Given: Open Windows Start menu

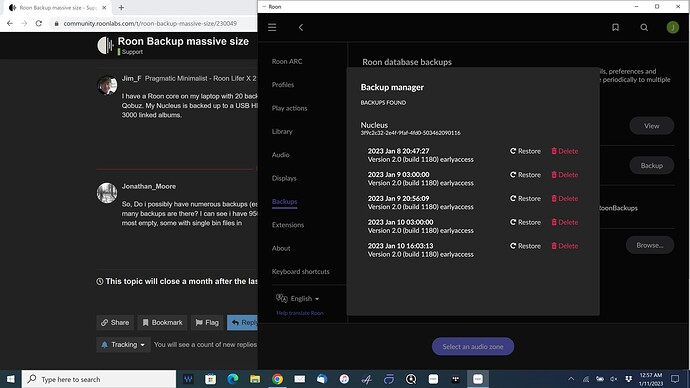Looking at the screenshot, I should 11,379.
